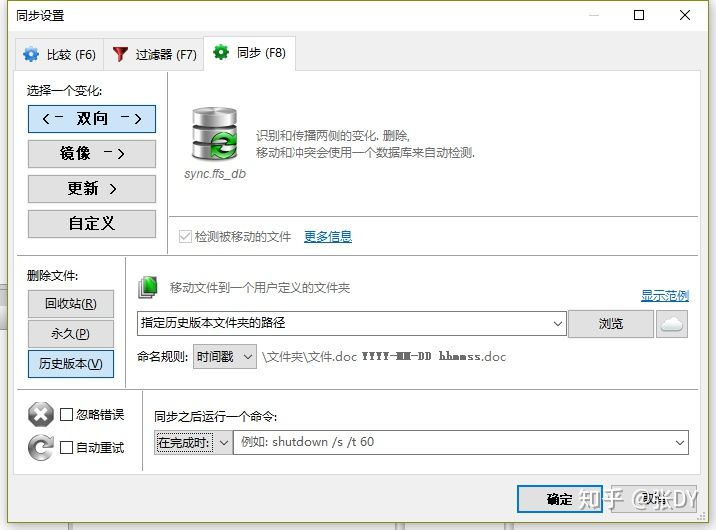The width and height of the screenshot is (716, 530).
Task: Click the versioning folder path input field
Action: [x=344, y=323]
